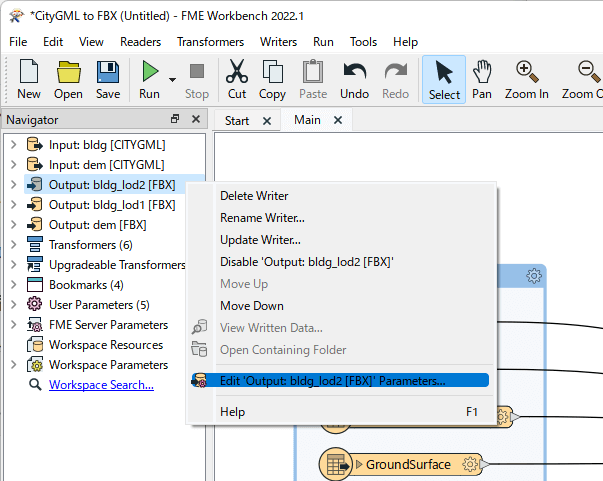The width and height of the screenshot is (603, 481).
Task: Open the Workspace Search link
Action: 102,385
